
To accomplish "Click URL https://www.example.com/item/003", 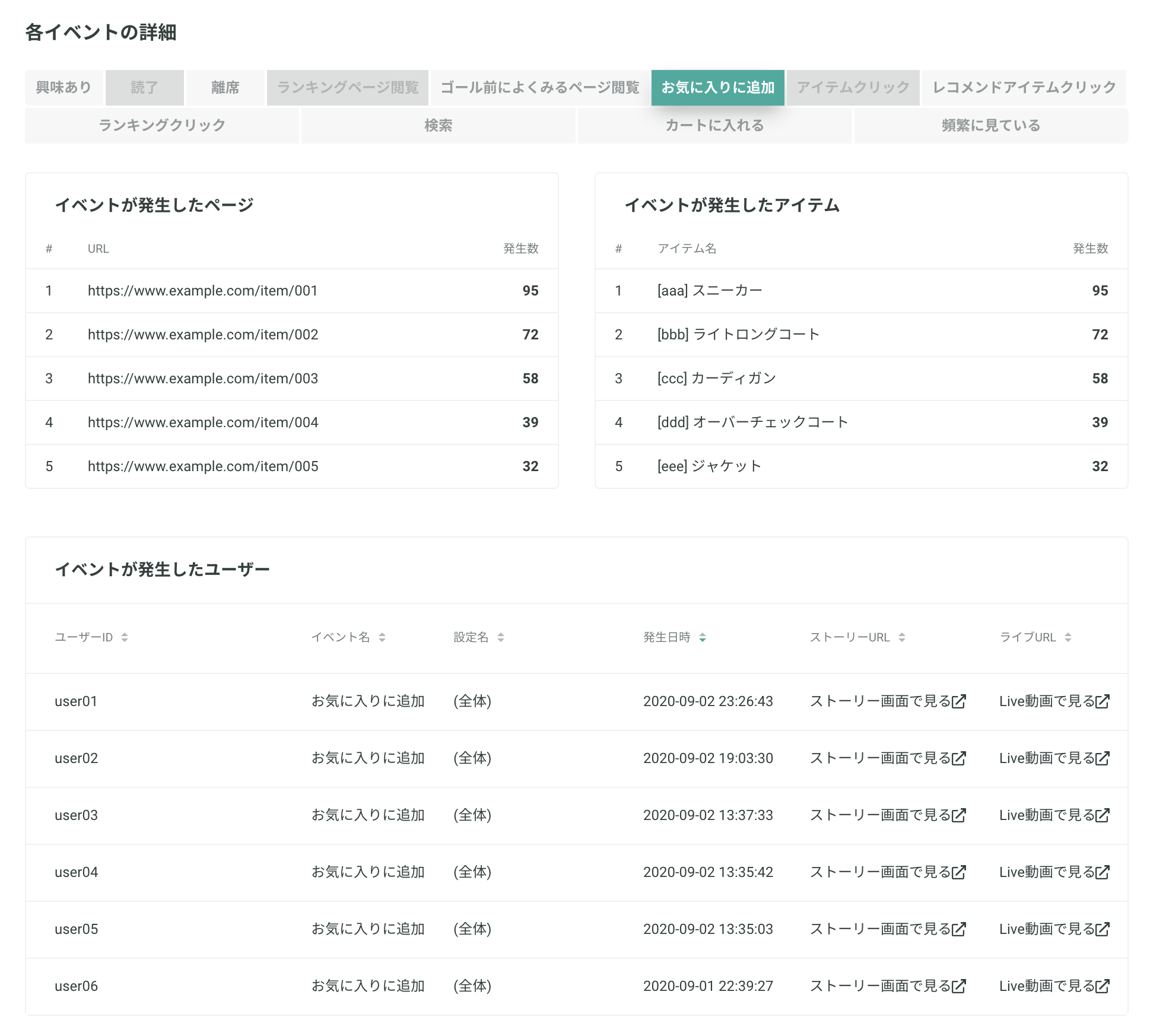I will click(x=203, y=379).
